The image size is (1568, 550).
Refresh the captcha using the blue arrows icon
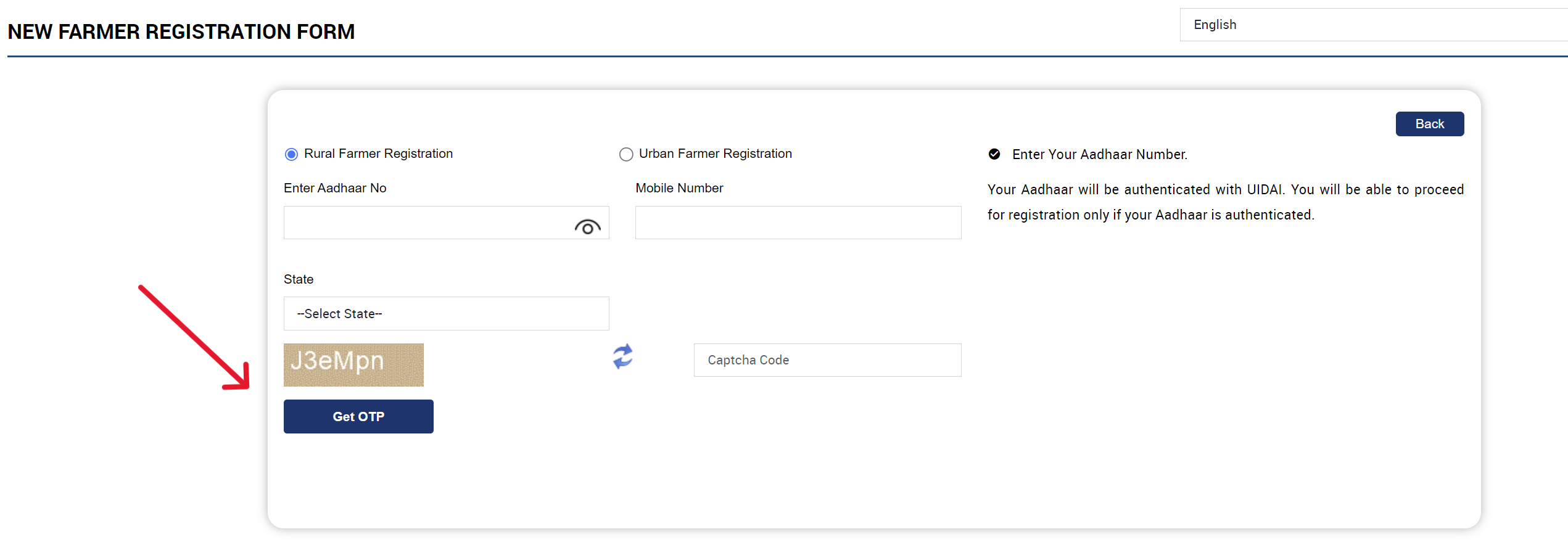click(622, 357)
